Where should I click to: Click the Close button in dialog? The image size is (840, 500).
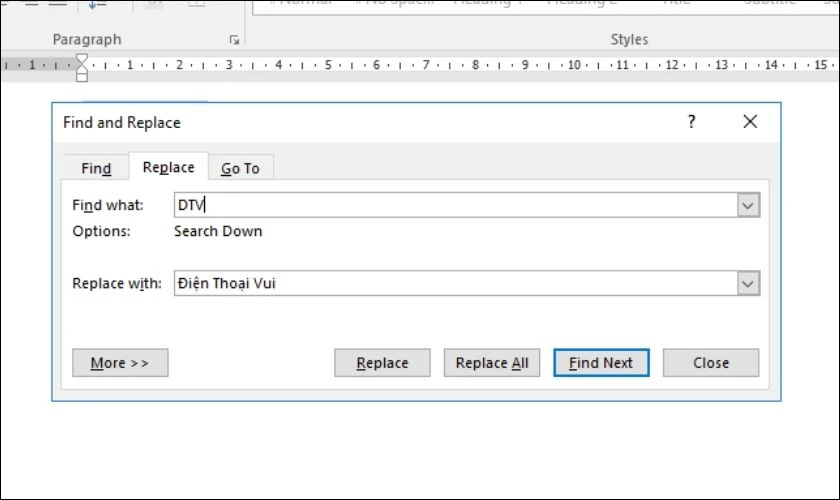(711, 363)
